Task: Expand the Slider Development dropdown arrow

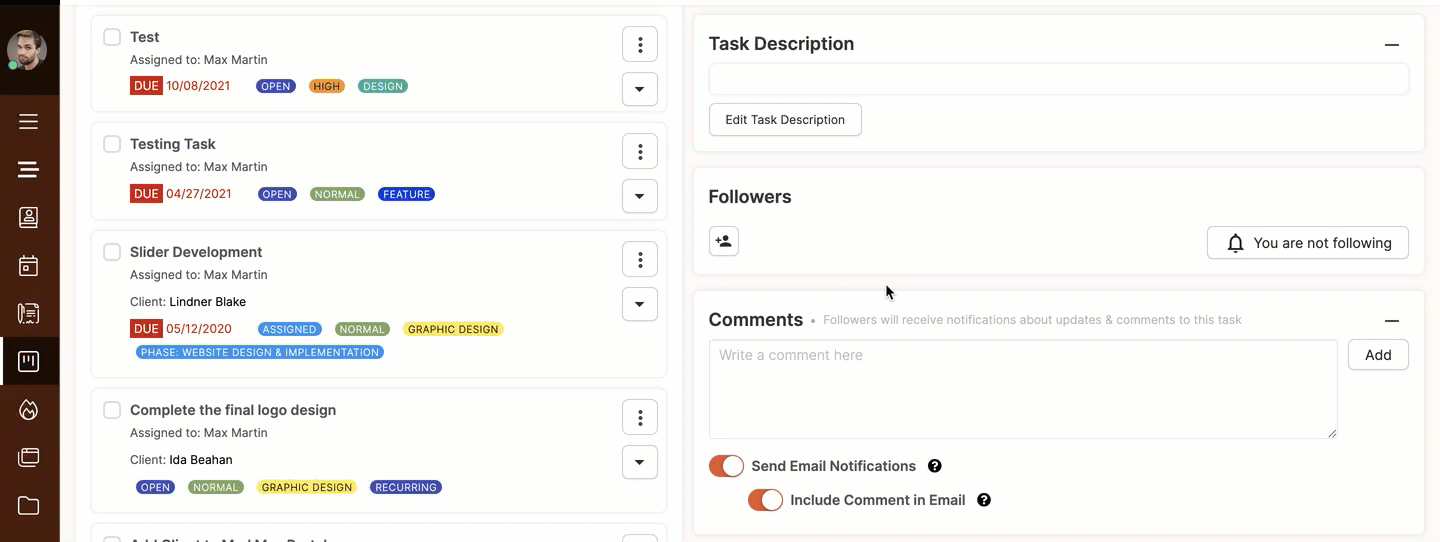Action: (640, 304)
